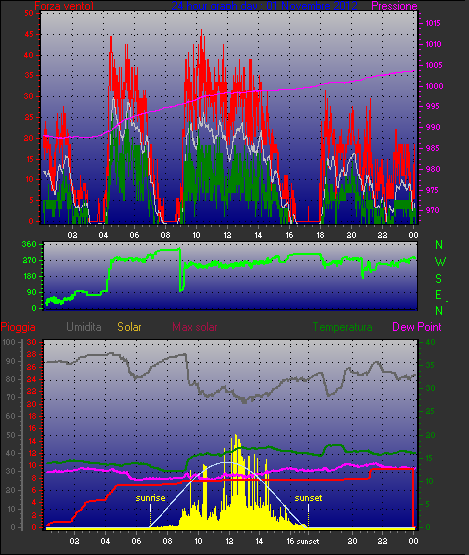Click the red 'Pioggia' legend label
Screen dimensions: 469x555
18,327
